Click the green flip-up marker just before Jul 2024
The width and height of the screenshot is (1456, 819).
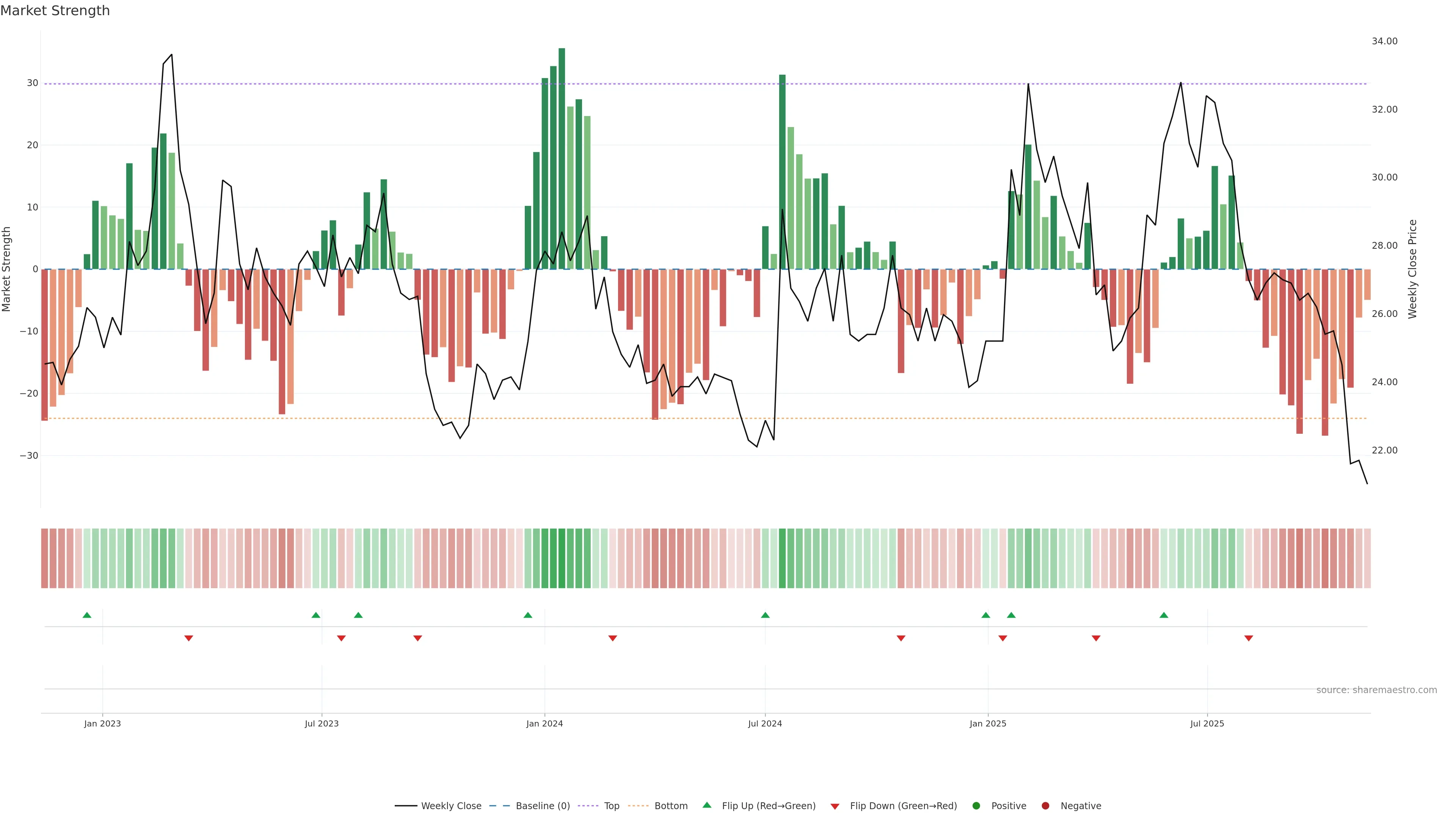coord(765,615)
